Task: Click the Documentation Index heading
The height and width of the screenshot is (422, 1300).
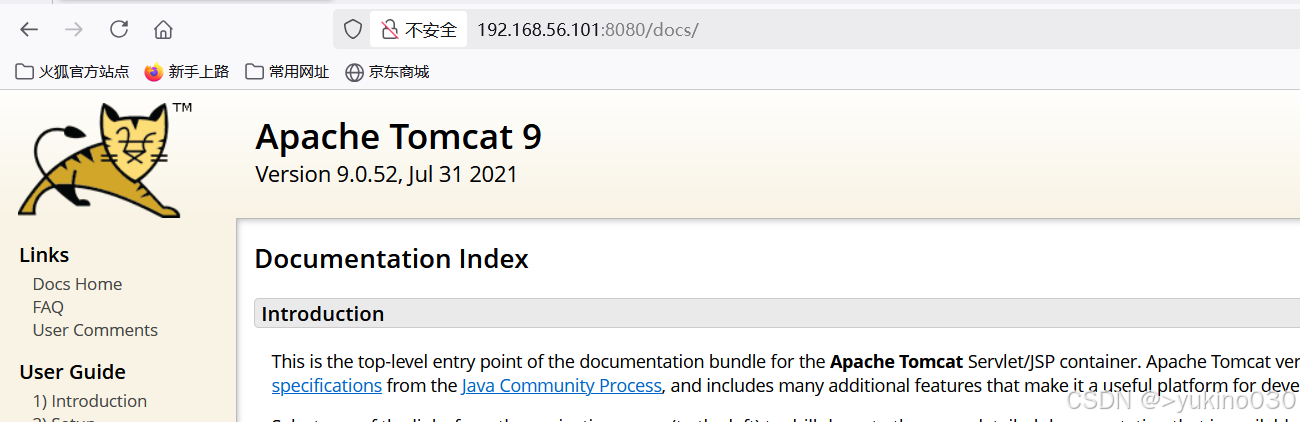Action: [391, 259]
